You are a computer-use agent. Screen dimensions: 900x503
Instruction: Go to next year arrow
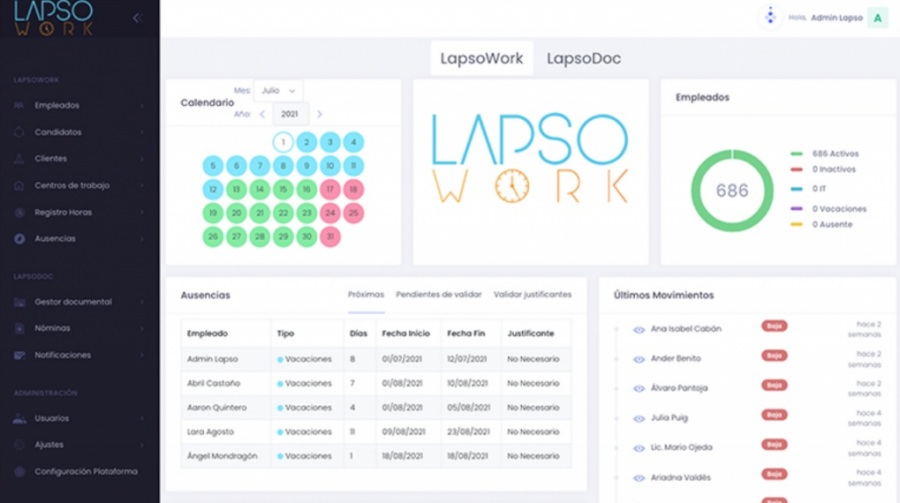(320, 114)
